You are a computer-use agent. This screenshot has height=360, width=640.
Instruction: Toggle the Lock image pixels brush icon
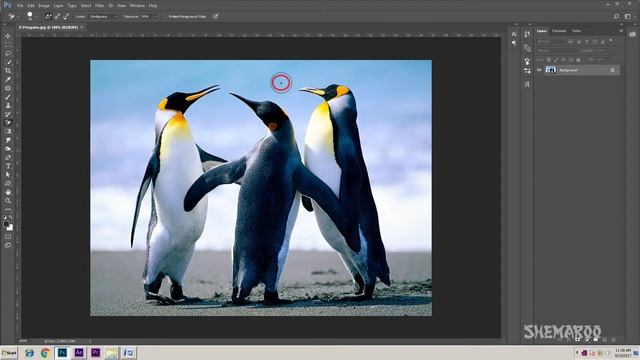(556, 60)
